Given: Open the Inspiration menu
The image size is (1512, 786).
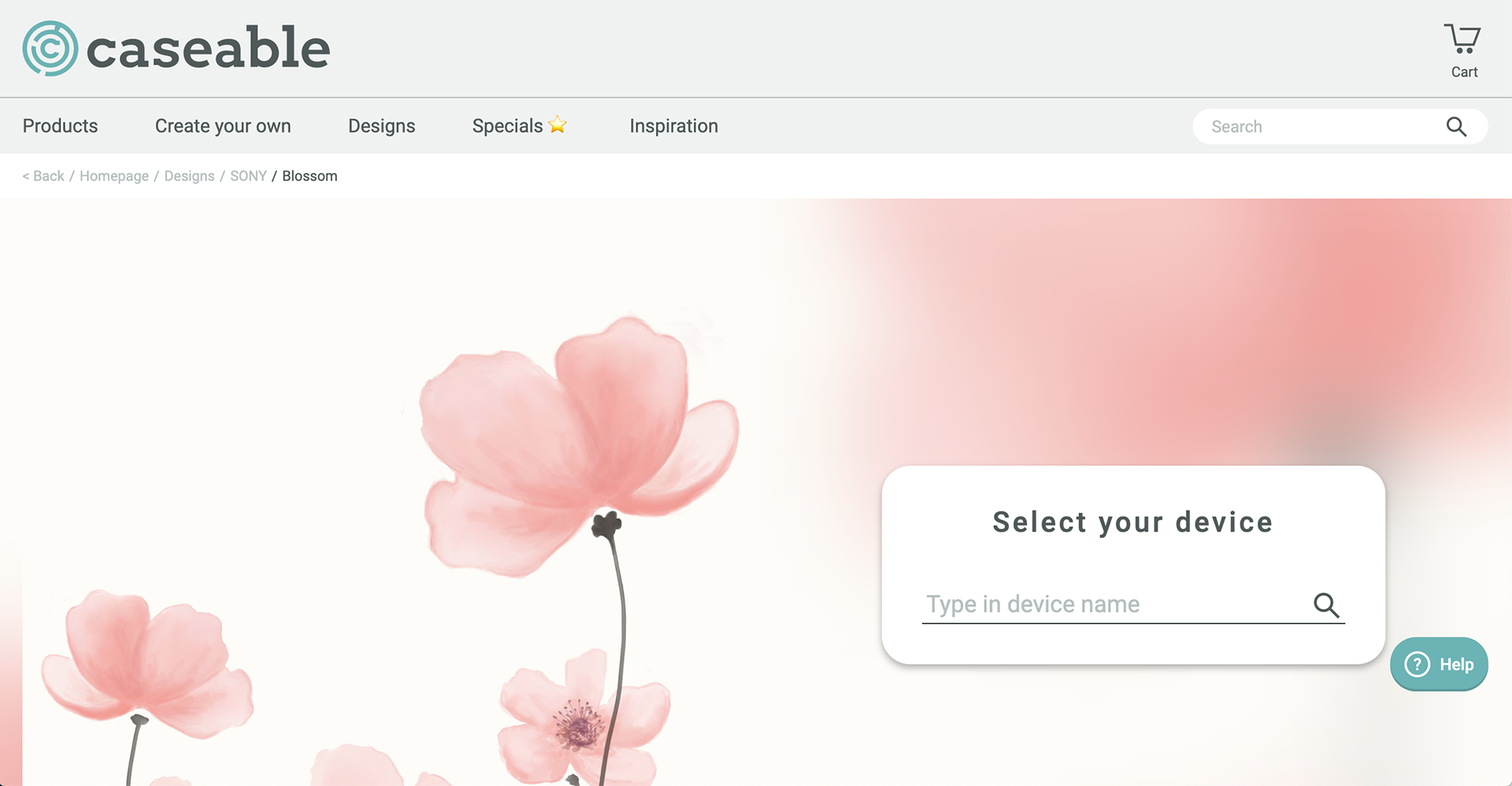Looking at the screenshot, I should [x=673, y=126].
